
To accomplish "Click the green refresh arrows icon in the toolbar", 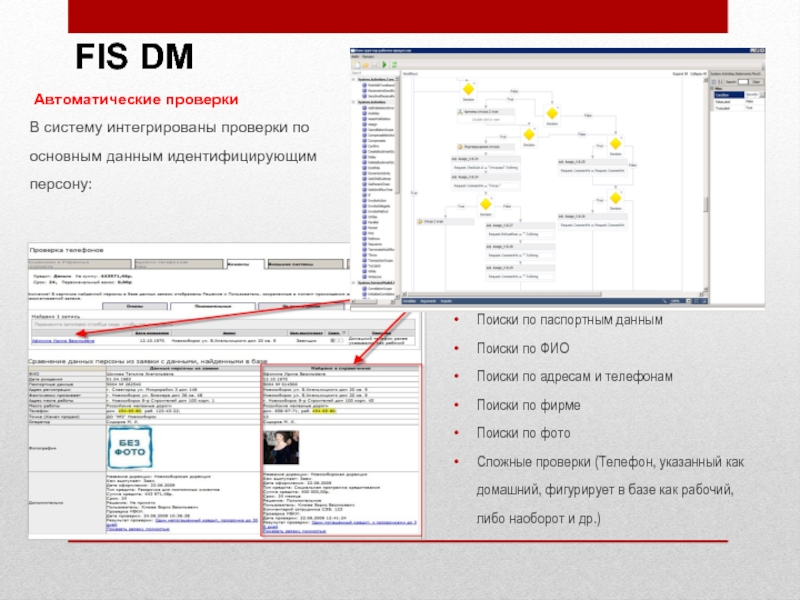I will tap(394, 65).
